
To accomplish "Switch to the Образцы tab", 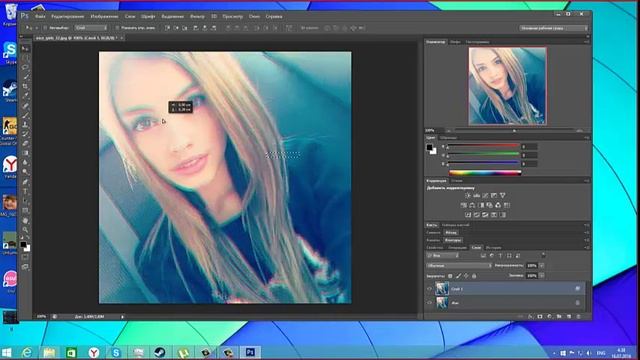I will pyautogui.click(x=448, y=138).
